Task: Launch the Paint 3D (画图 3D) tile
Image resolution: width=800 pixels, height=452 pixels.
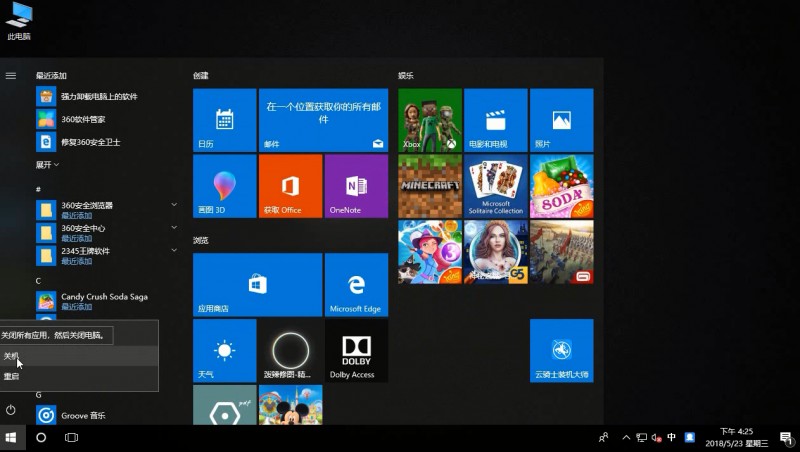Action: click(x=224, y=186)
